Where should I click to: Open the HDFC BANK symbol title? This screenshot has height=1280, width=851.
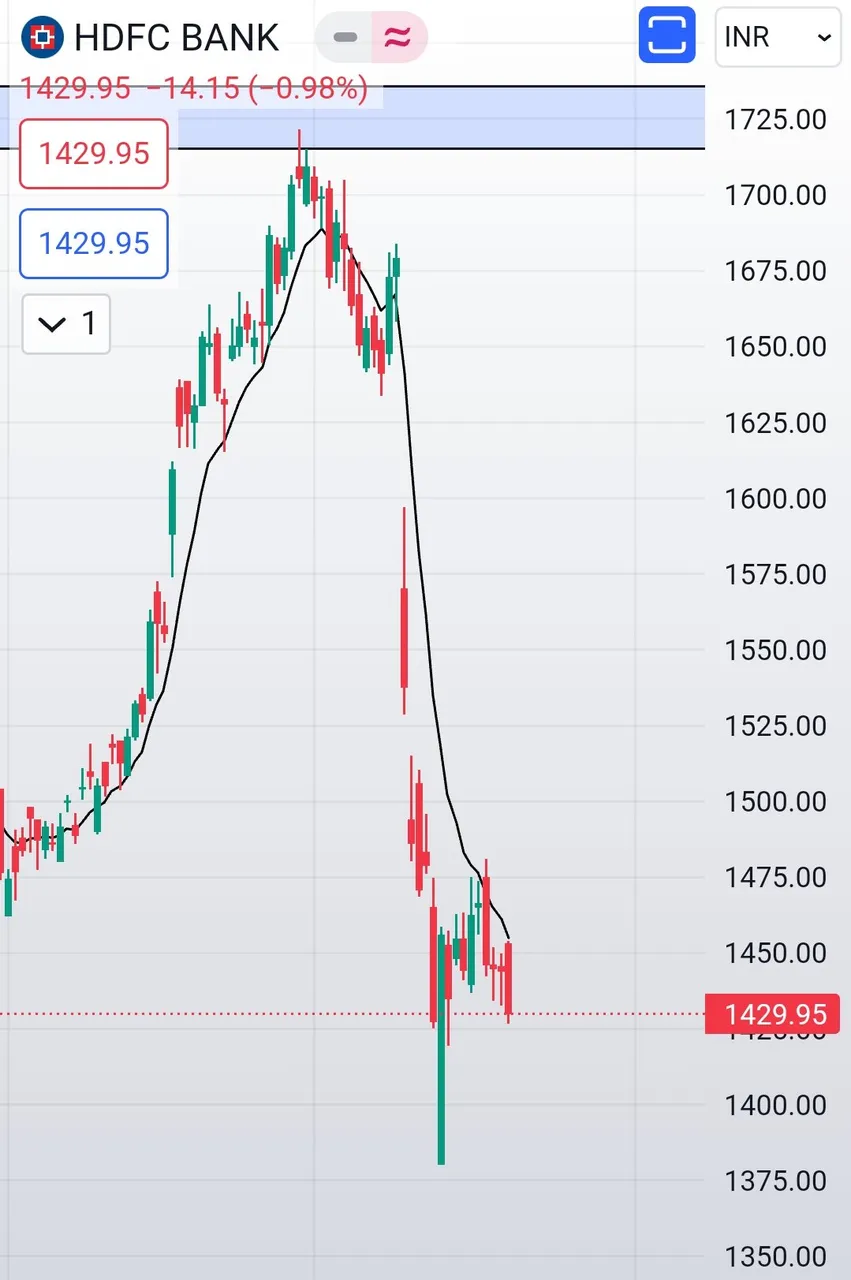pos(177,38)
